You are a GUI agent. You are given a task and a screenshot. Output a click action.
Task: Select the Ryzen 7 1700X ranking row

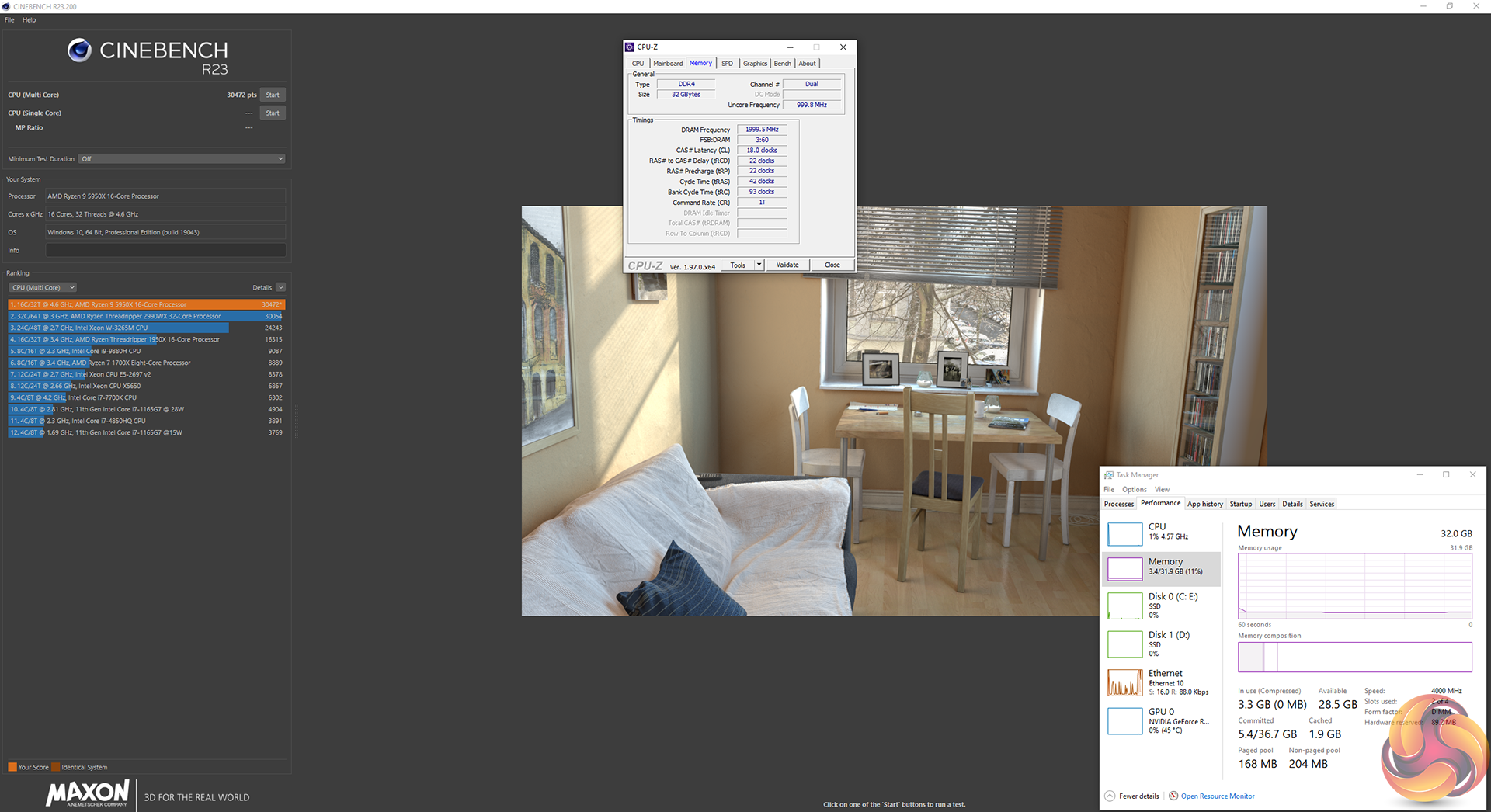147,363
